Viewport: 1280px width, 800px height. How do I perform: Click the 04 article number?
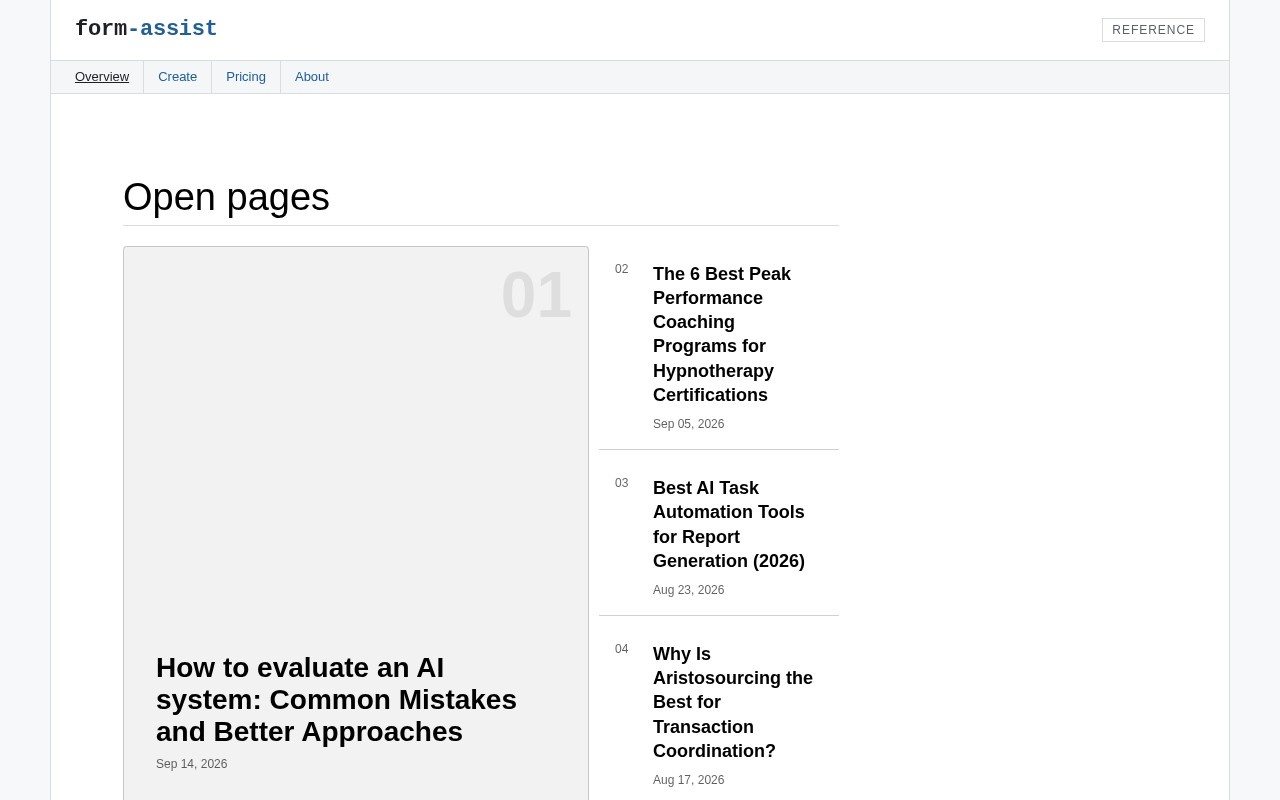(x=622, y=649)
